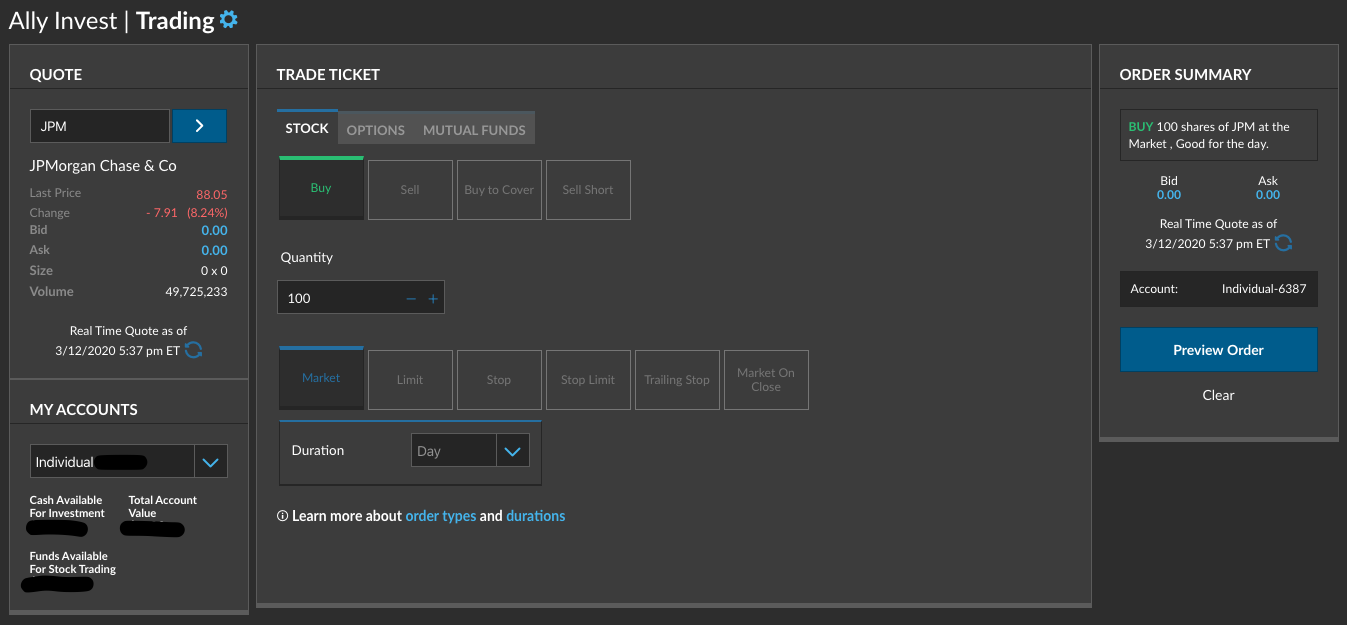Click the change value -7.91 (8.24%)
The width and height of the screenshot is (1347, 625).
point(186,213)
